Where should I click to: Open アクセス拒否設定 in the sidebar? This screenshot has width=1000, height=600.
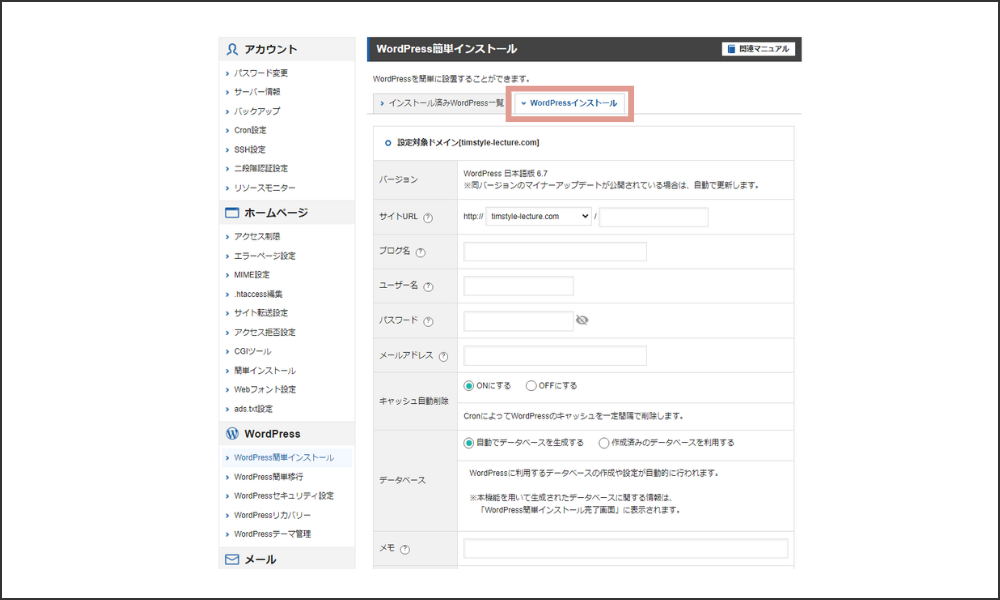(x=265, y=332)
